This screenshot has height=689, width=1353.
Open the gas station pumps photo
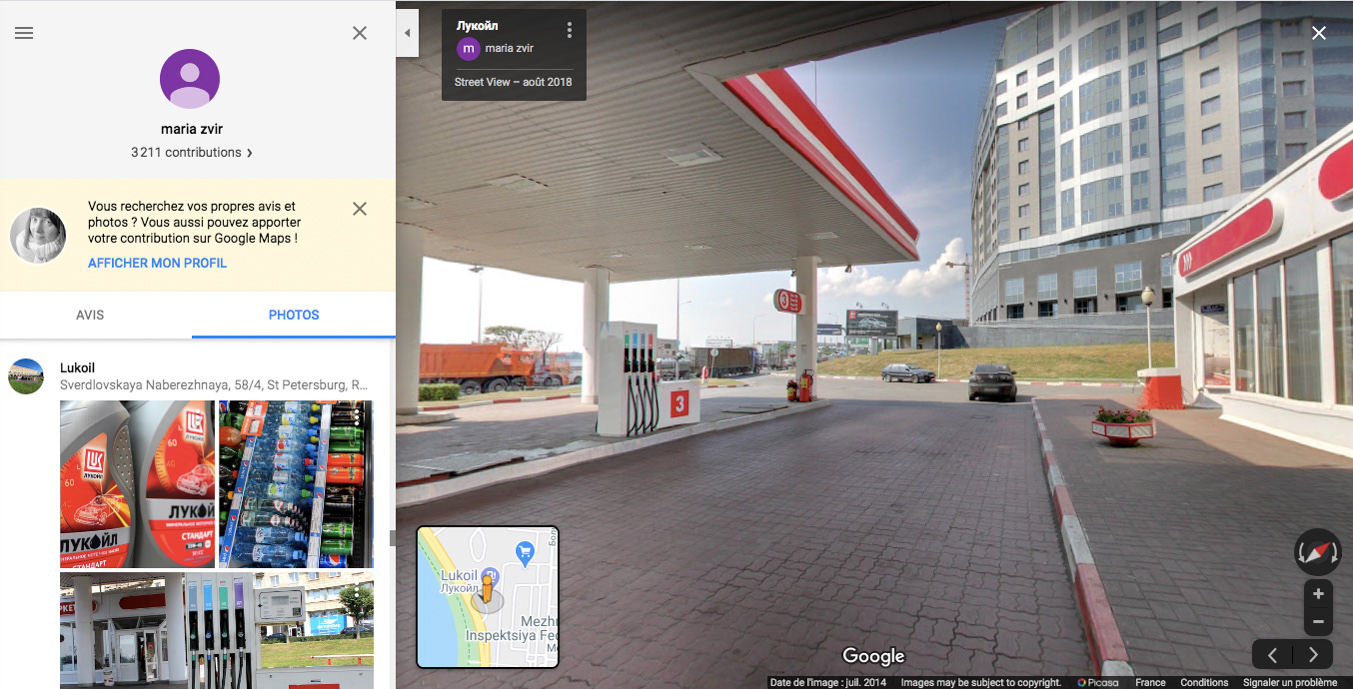(217, 630)
